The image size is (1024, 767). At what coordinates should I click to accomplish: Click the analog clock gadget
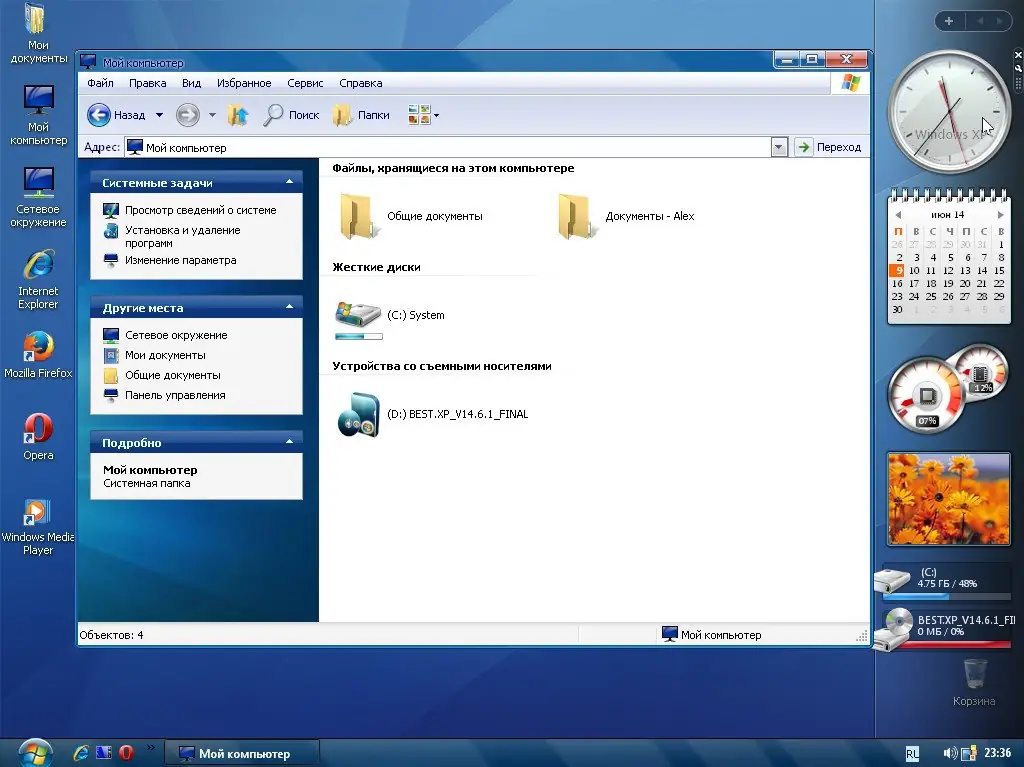pos(949,112)
